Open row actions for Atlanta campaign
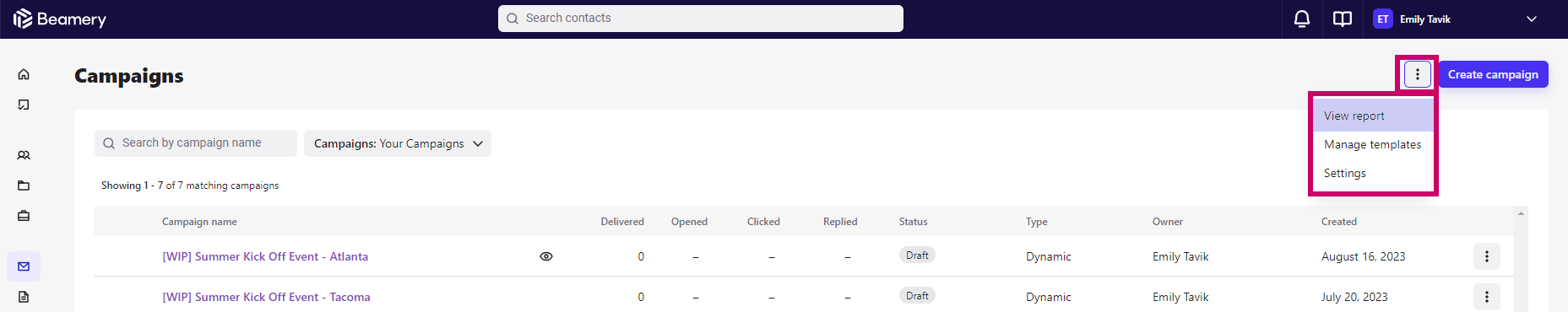This screenshot has height=312, width=1568. click(x=1487, y=256)
